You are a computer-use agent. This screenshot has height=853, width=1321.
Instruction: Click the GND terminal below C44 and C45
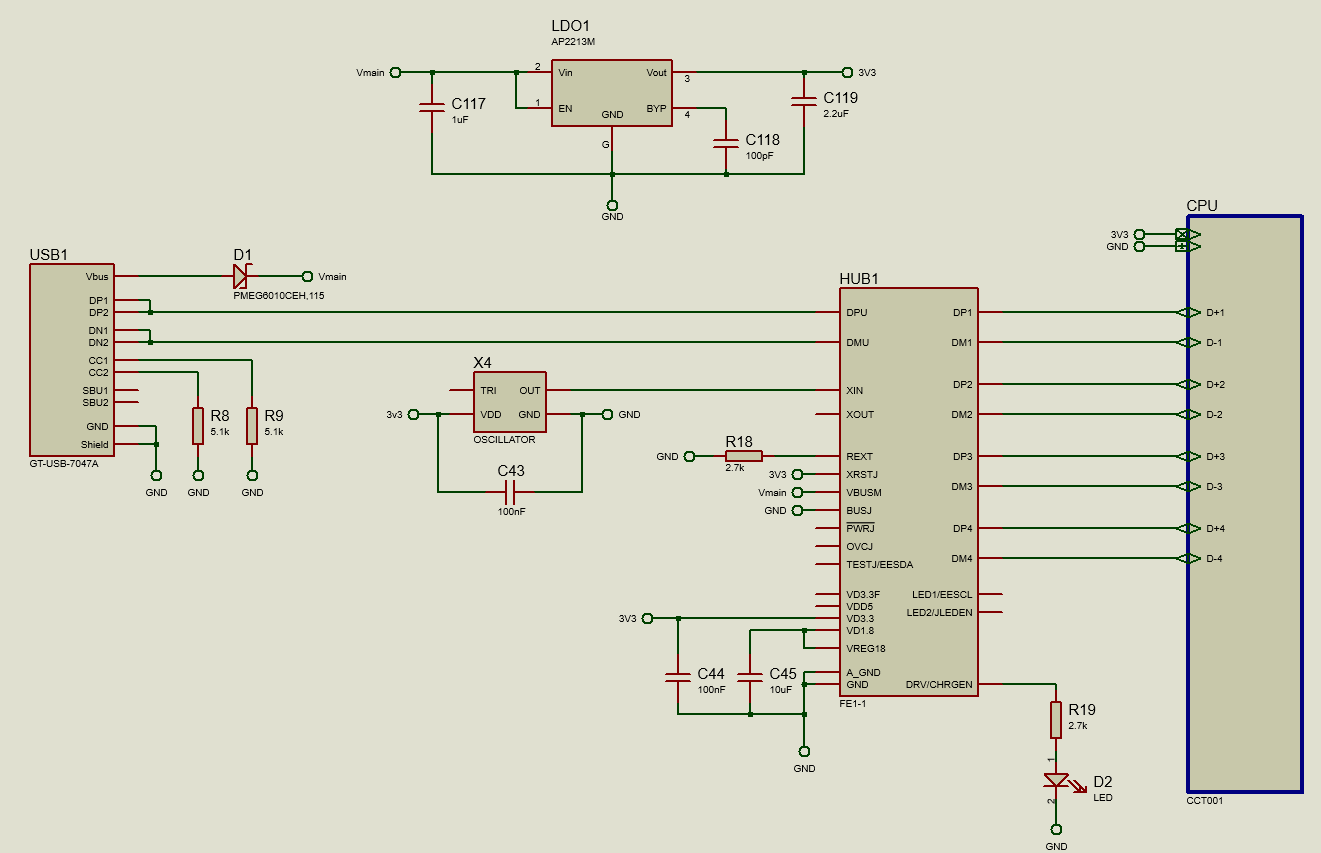(x=804, y=751)
